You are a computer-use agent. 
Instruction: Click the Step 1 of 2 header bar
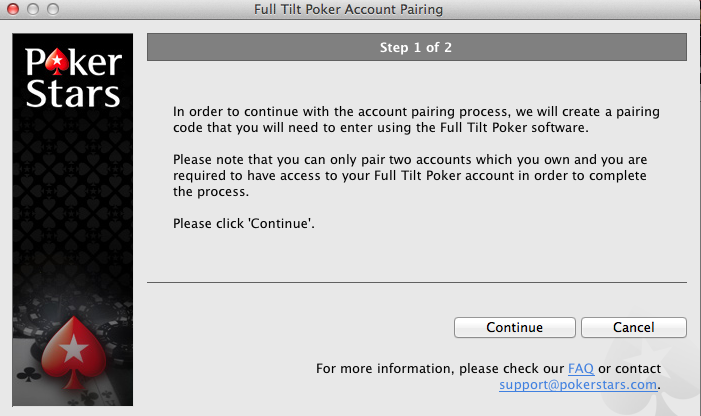(417, 47)
